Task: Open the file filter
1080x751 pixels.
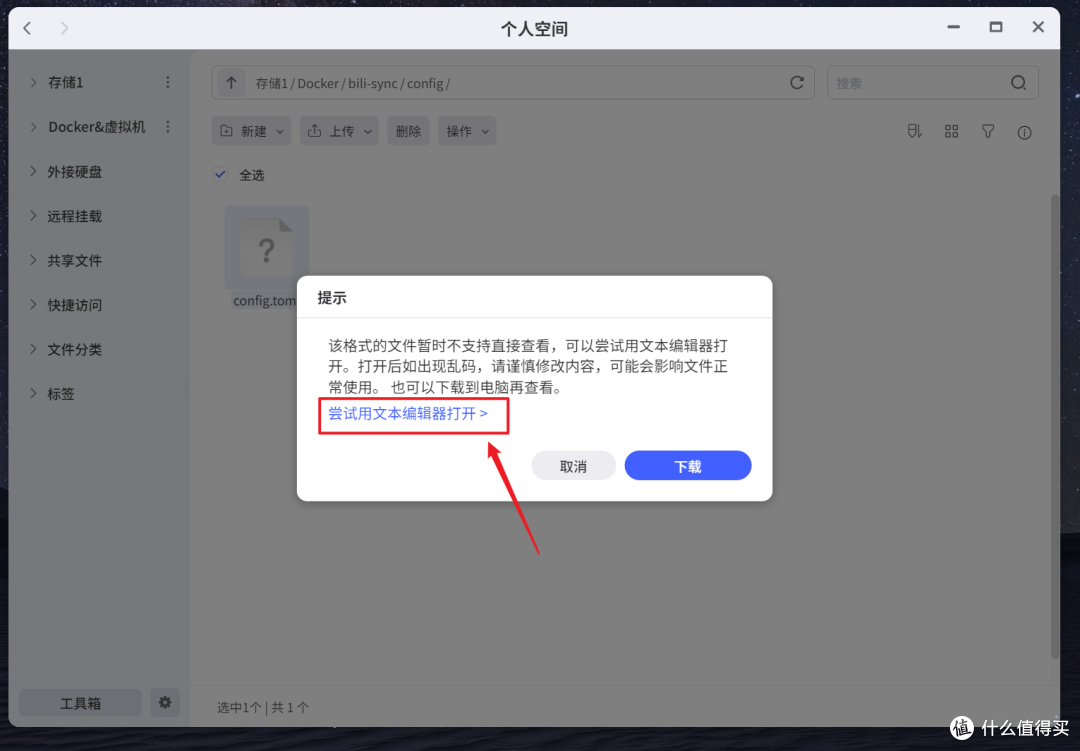Action: [988, 132]
